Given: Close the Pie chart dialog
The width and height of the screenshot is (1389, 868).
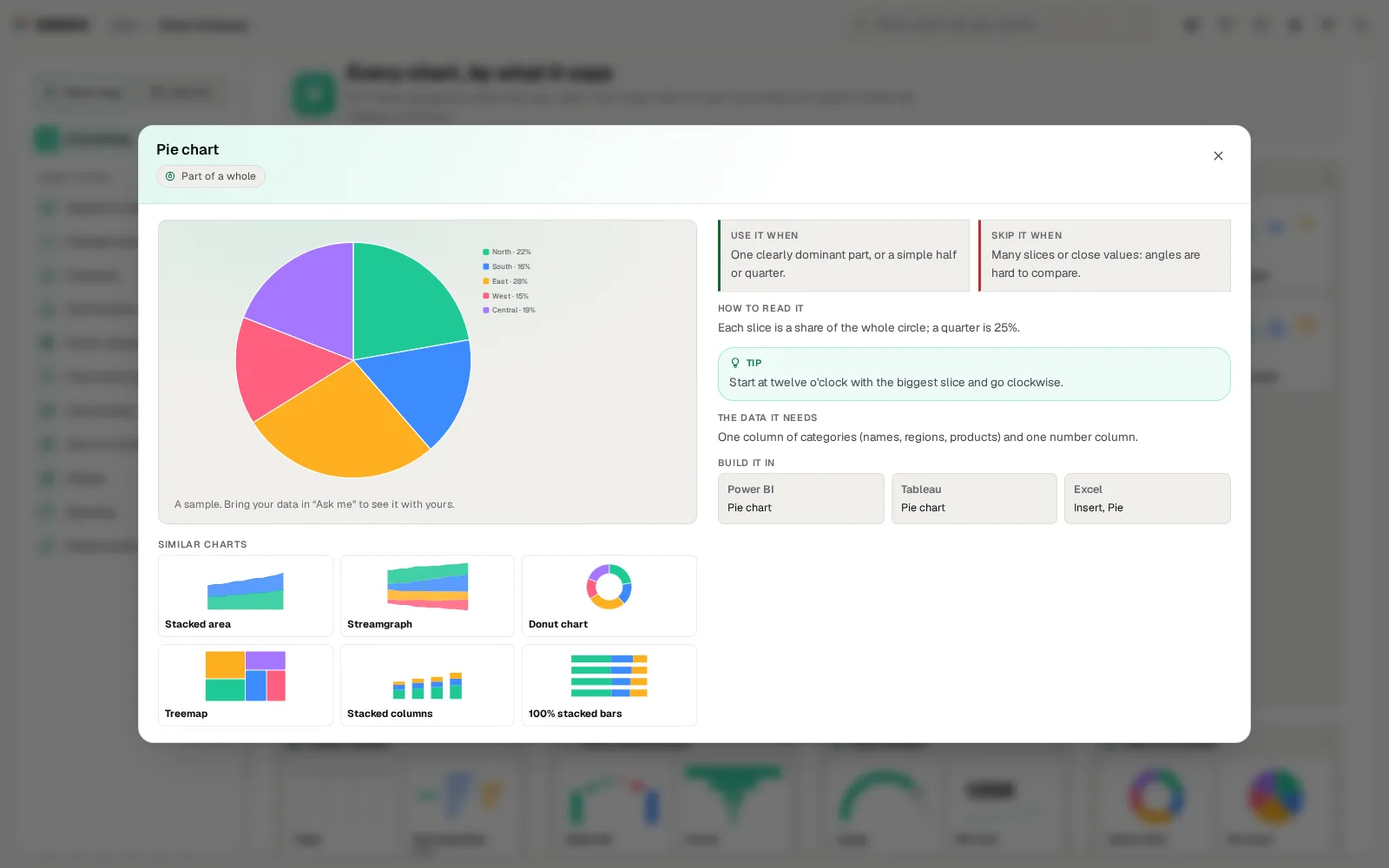Looking at the screenshot, I should click(x=1218, y=156).
